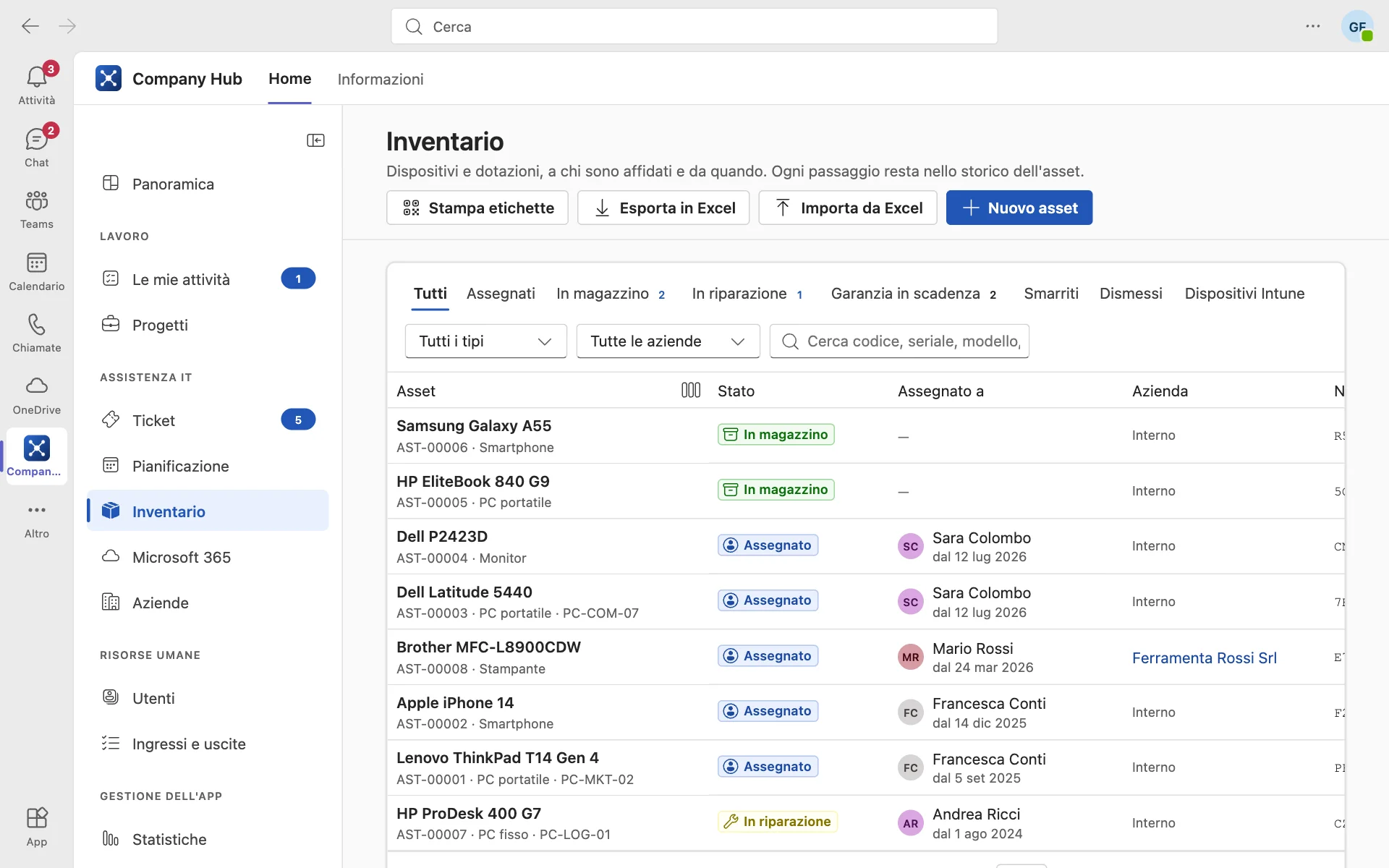
Task: Open the Dispositivi Intune tab
Action: pos(1244,294)
